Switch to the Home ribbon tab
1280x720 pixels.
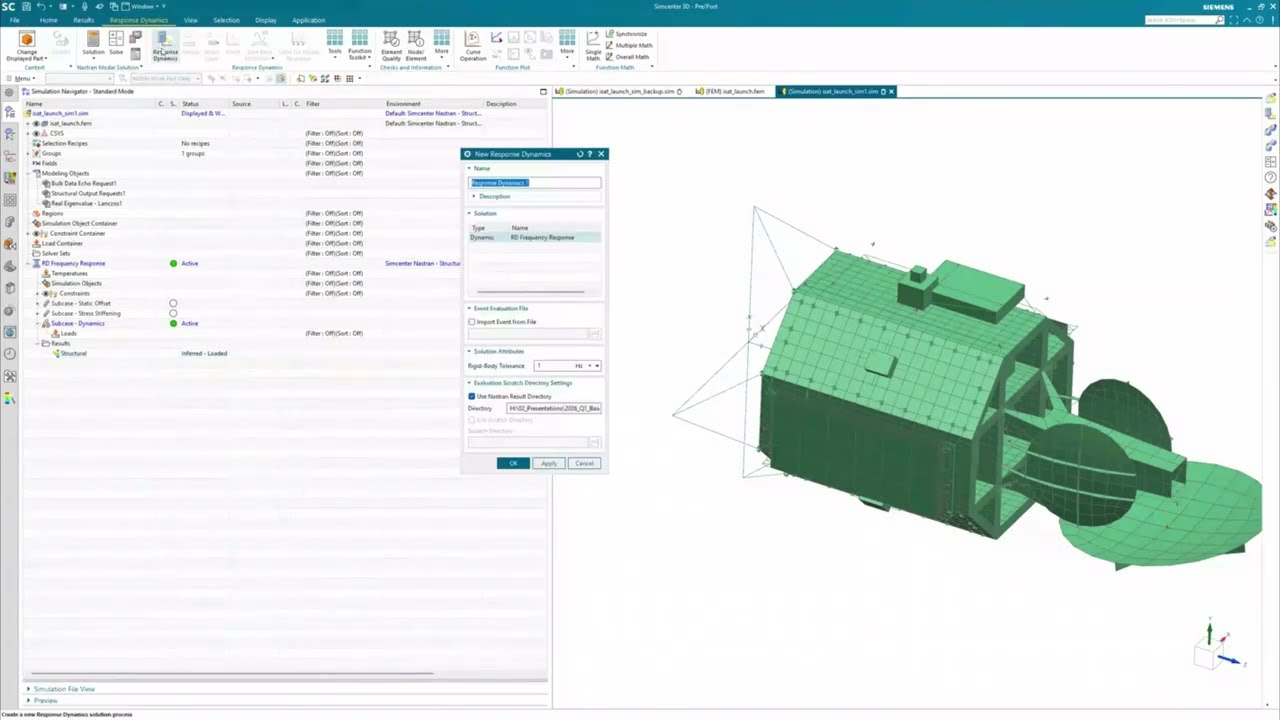click(x=48, y=20)
